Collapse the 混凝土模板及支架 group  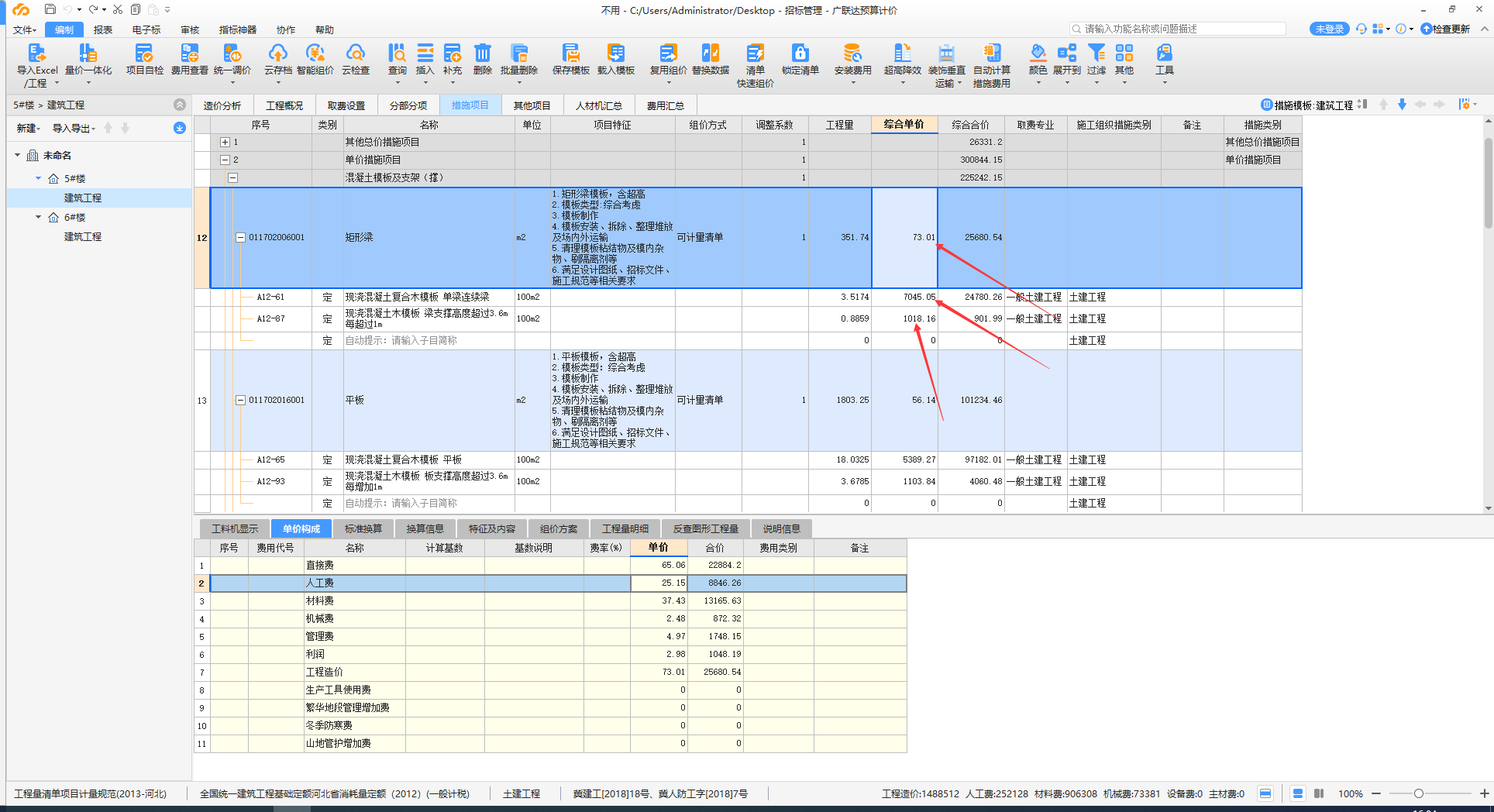click(x=232, y=177)
